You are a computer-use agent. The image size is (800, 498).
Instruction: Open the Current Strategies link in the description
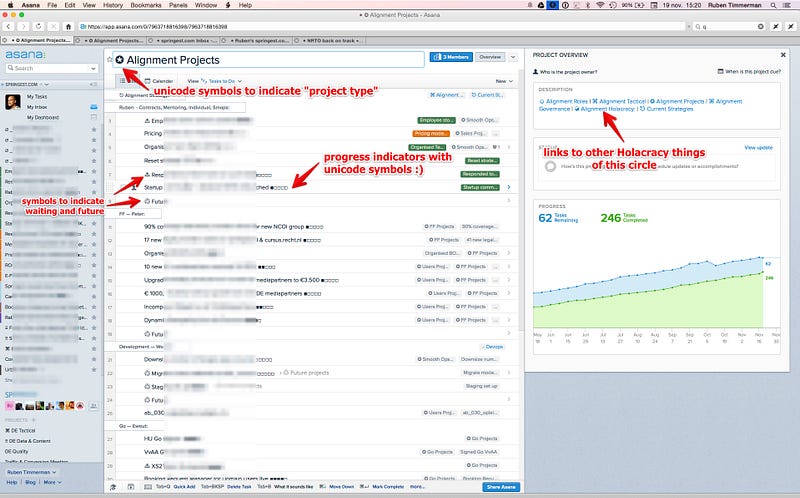(x=666, y=109)
